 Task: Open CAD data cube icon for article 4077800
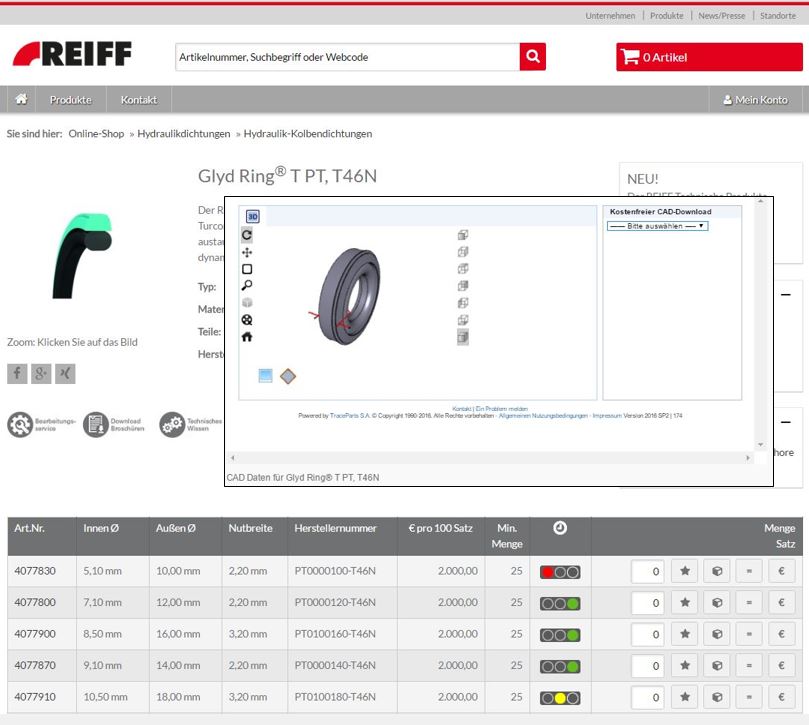716,603
